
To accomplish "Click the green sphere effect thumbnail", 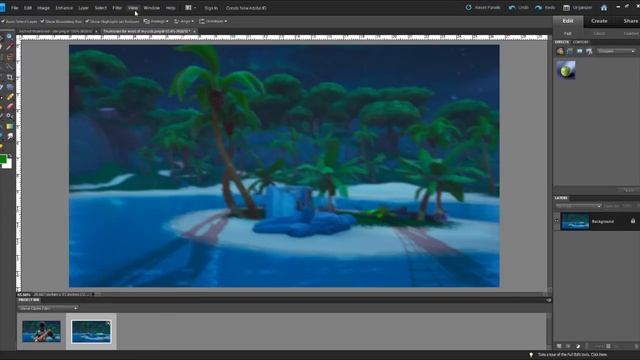I will [566, 70].
